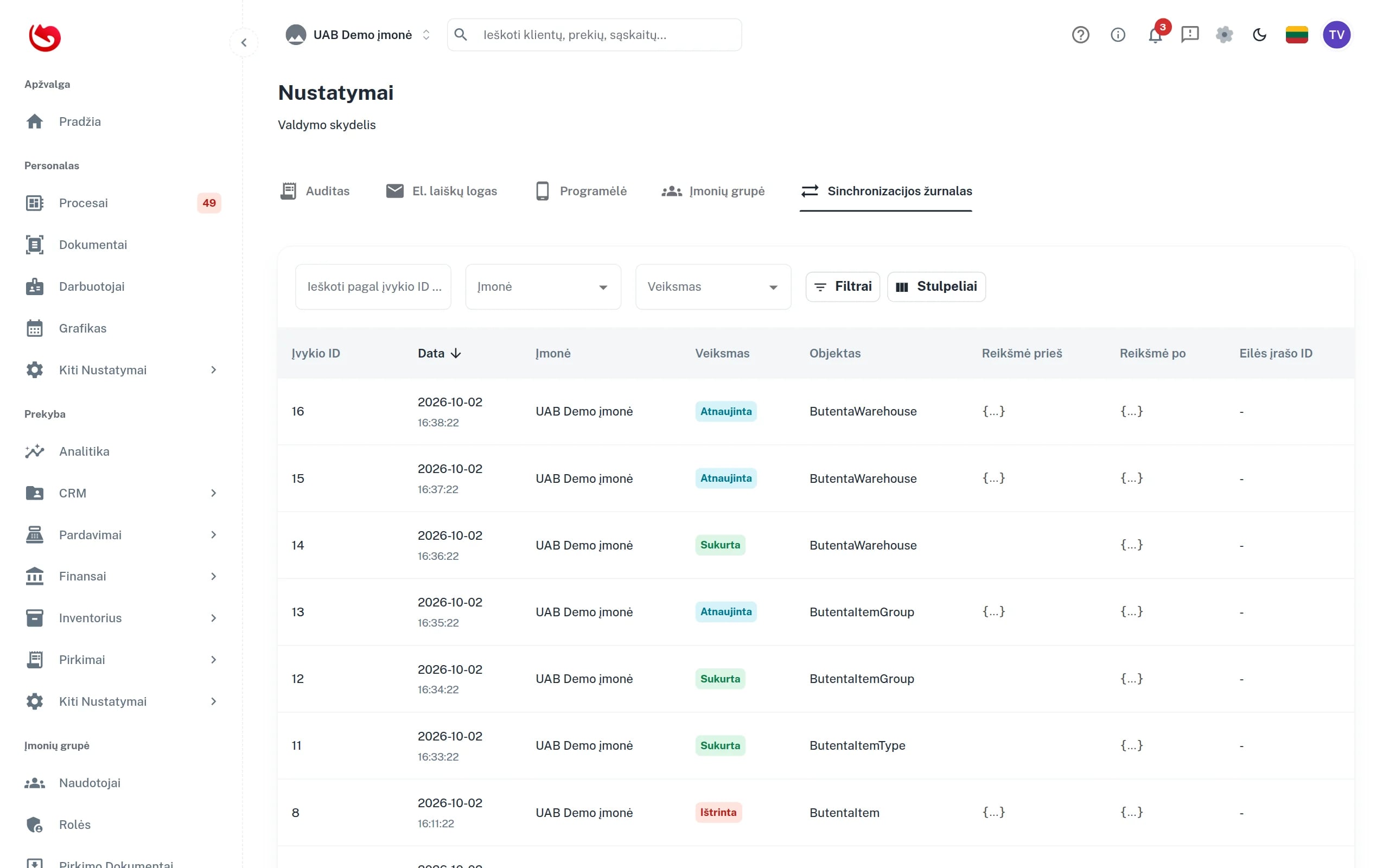The height and width of the screenshot is (868, 1389).
Task: Click the info circle icon
Action: (x=1118, y=35)
